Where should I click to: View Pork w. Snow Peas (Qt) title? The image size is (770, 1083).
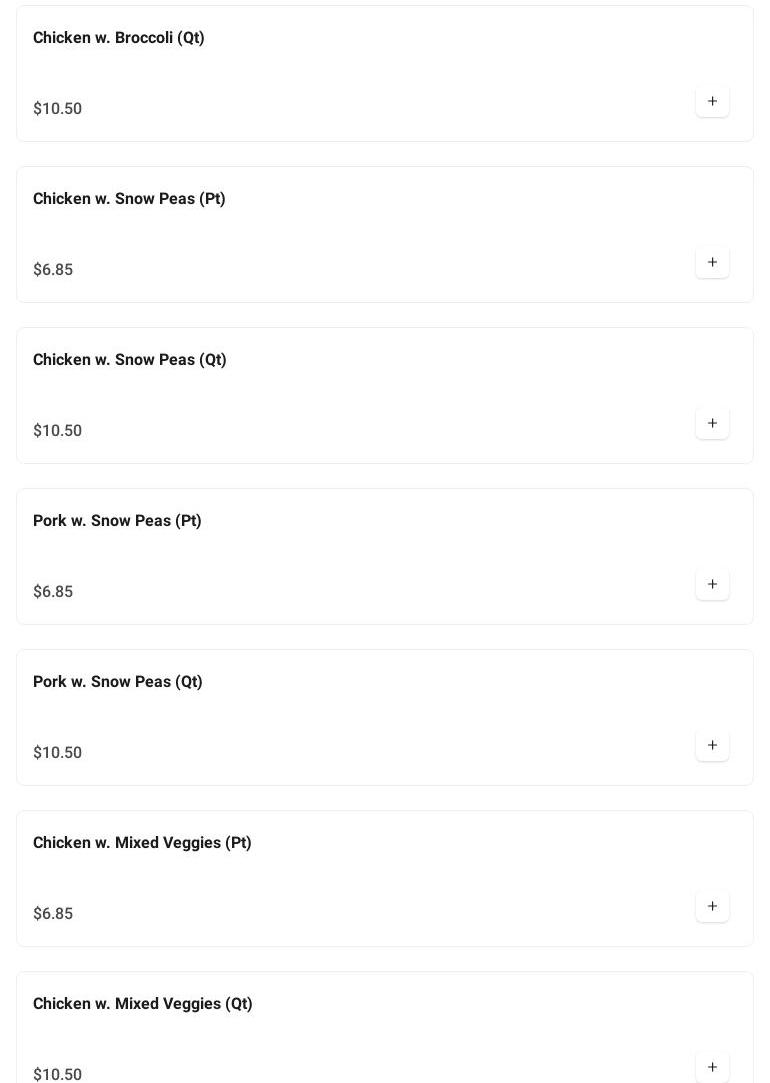[x=118, y=682]
